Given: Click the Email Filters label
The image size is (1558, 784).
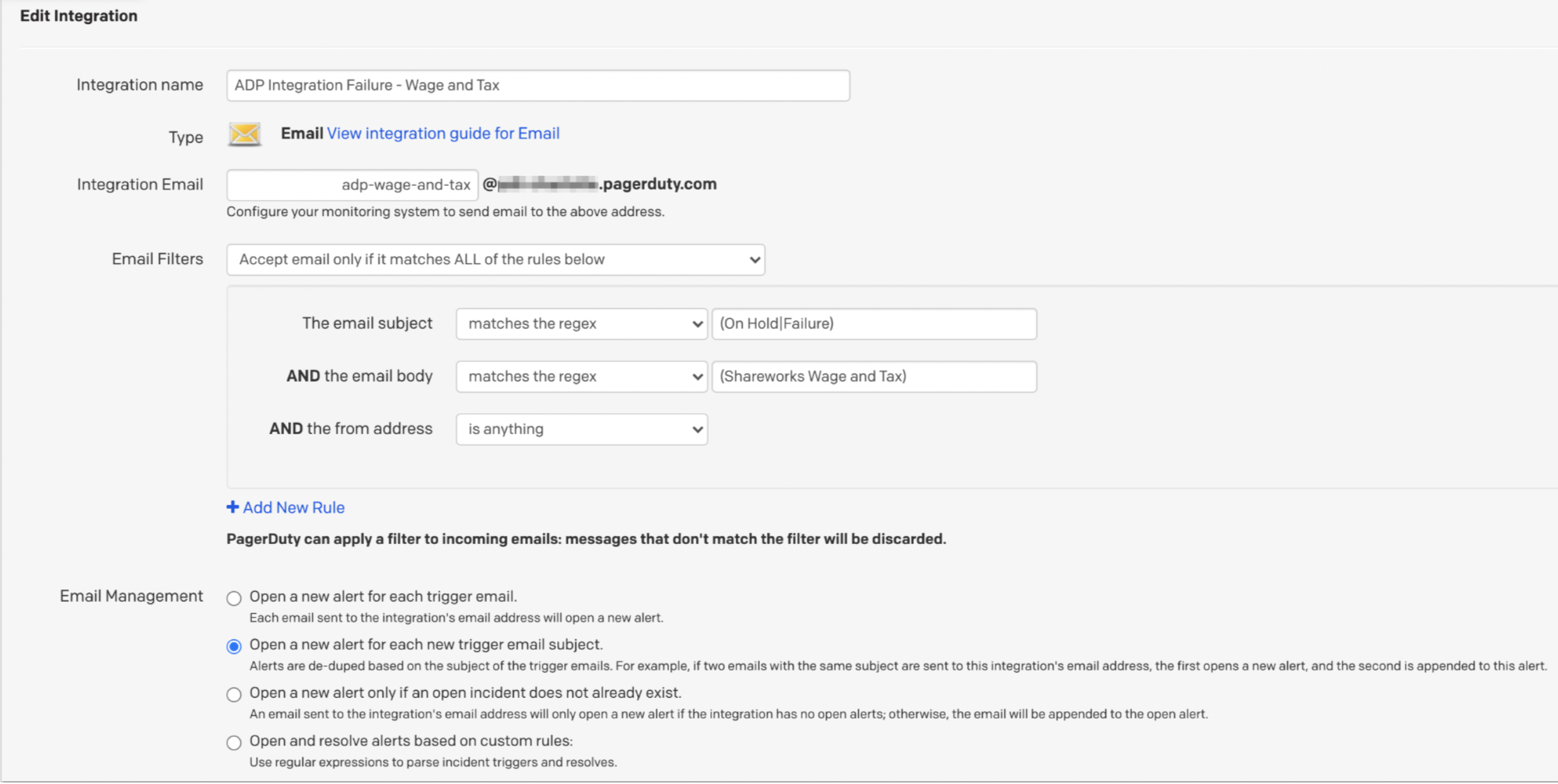Looking at the screenshot, I should pos(158,259).
